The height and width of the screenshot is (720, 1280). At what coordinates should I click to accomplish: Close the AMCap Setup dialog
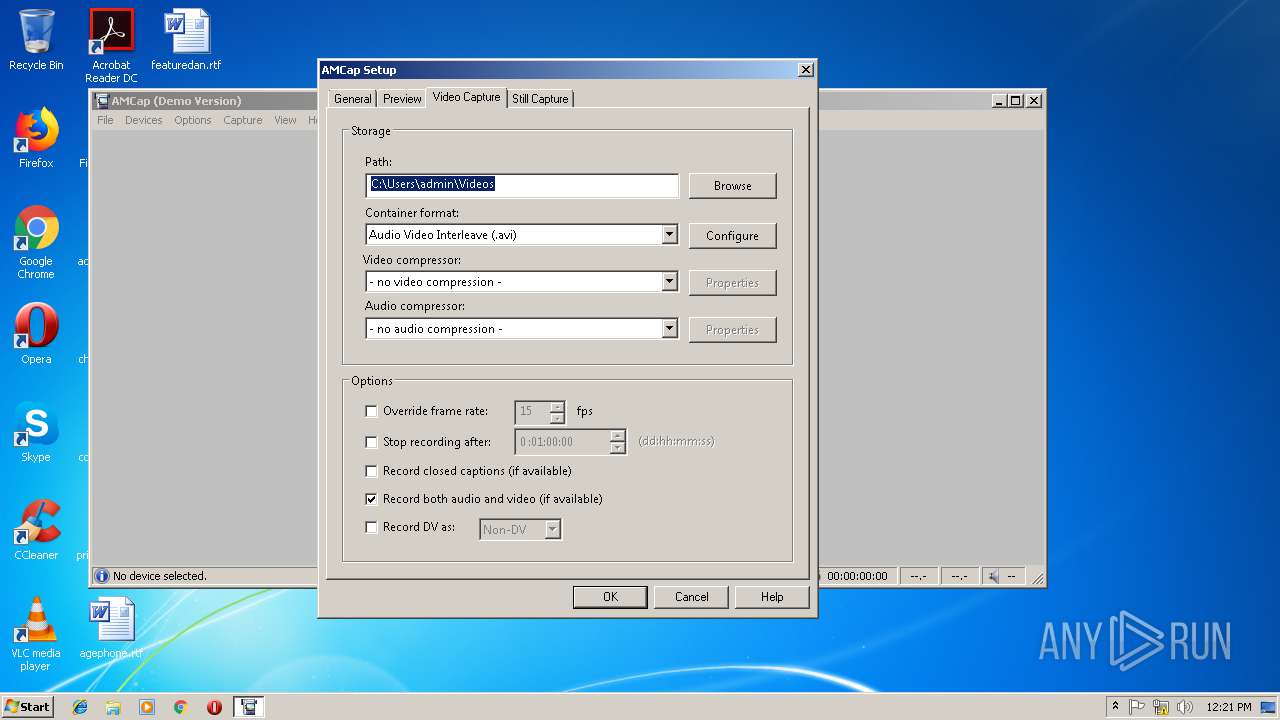tap(806, 70)
